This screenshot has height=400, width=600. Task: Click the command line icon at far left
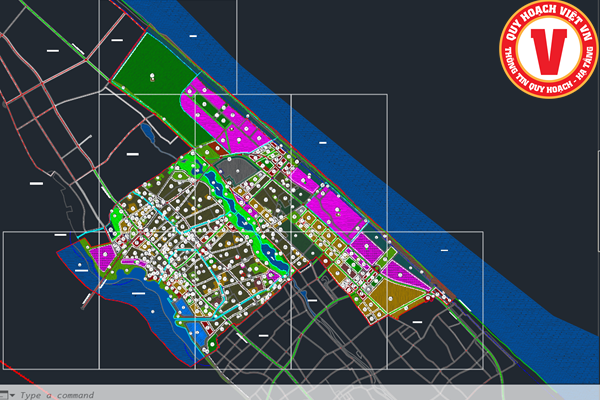(6, 394)
